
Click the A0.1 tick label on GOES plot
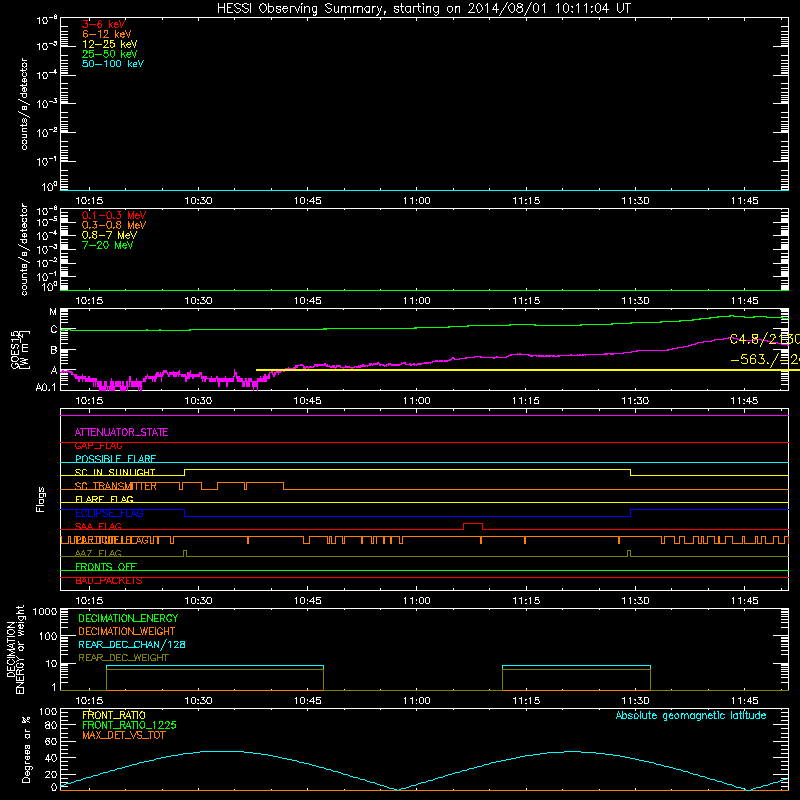pos(46,388)
